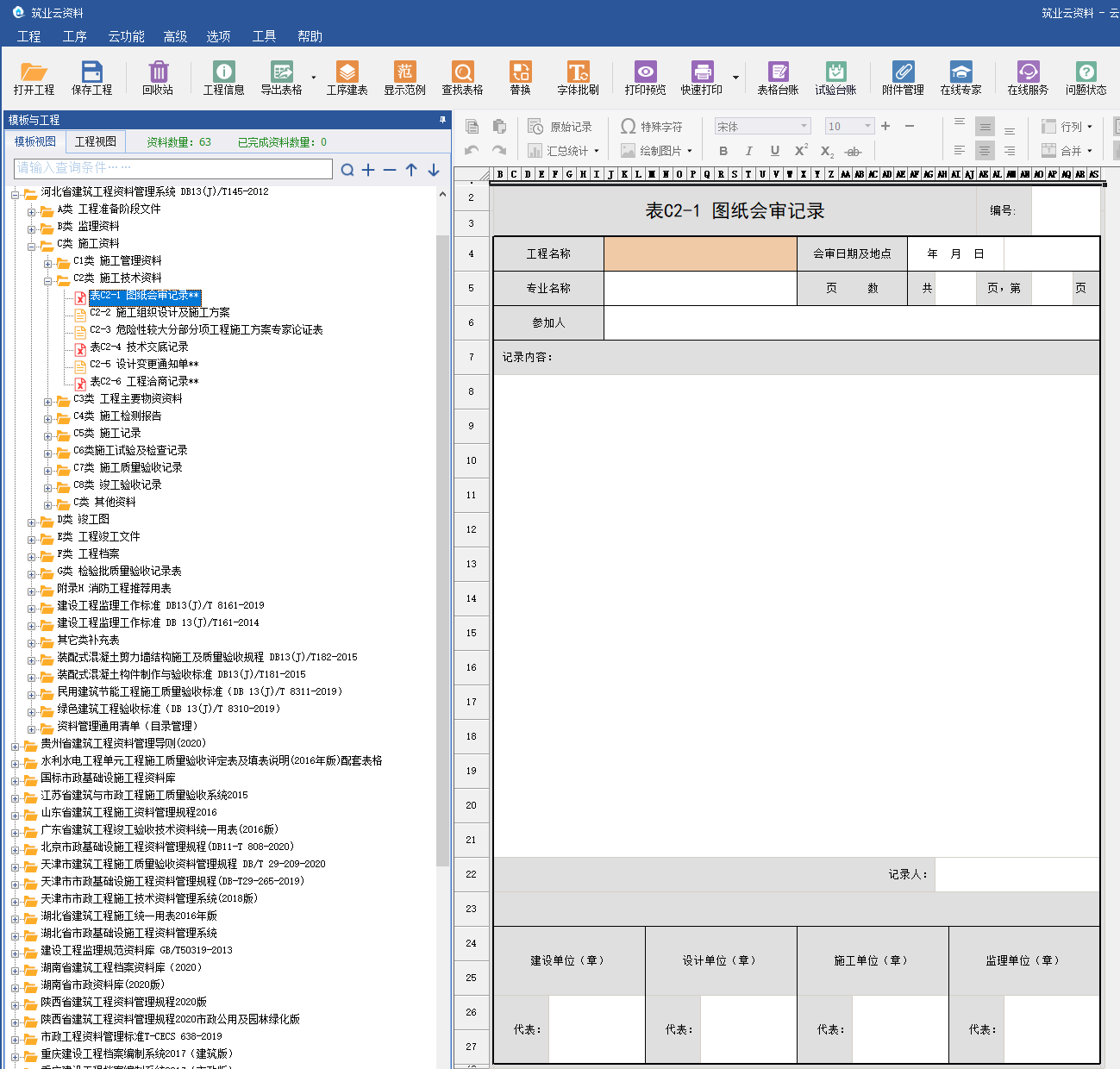
Task: Click 原始记录 button
Action: [560, 127]
